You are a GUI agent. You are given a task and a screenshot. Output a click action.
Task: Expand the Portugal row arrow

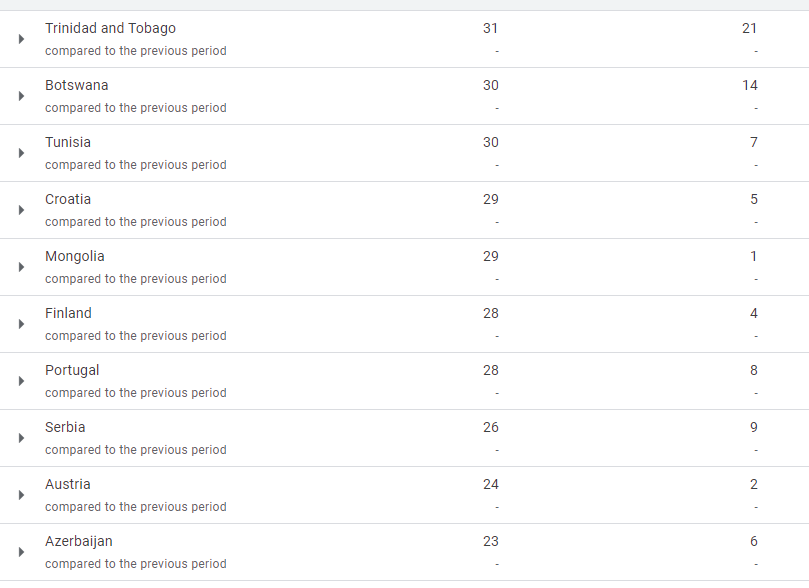pos(21,381)
